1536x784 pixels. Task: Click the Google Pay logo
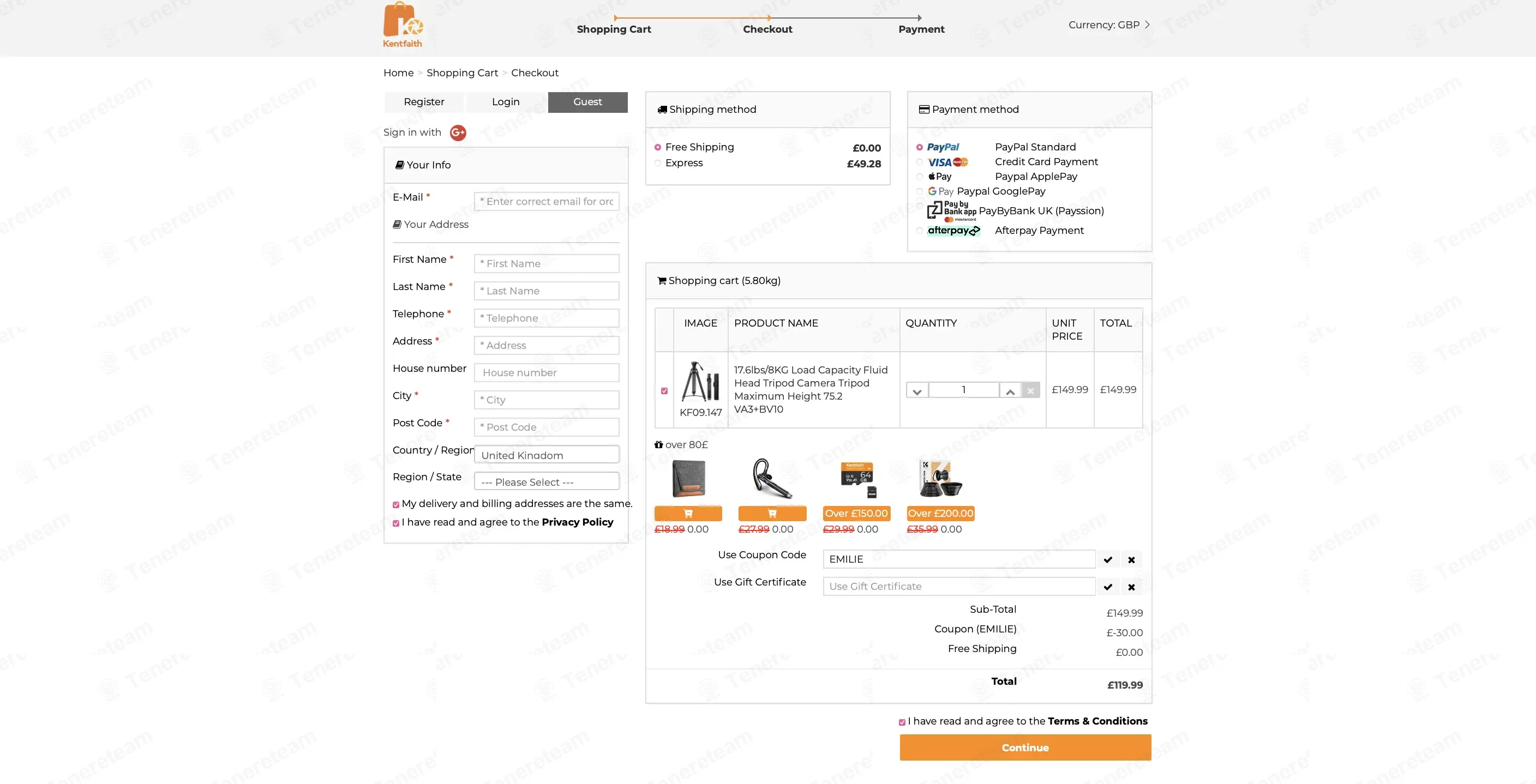[x=940, y=191]
